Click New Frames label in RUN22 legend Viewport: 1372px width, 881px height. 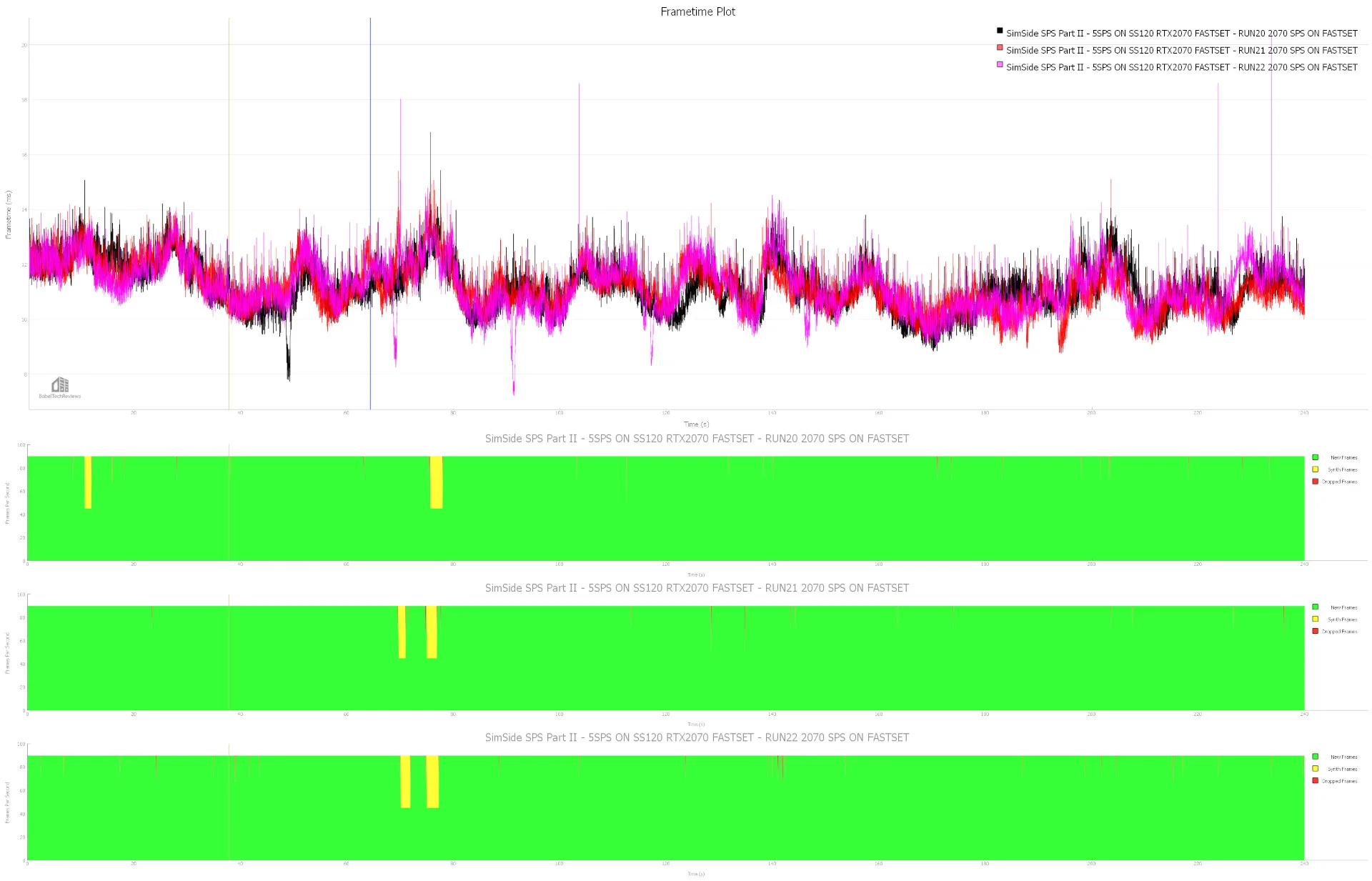1343,757
